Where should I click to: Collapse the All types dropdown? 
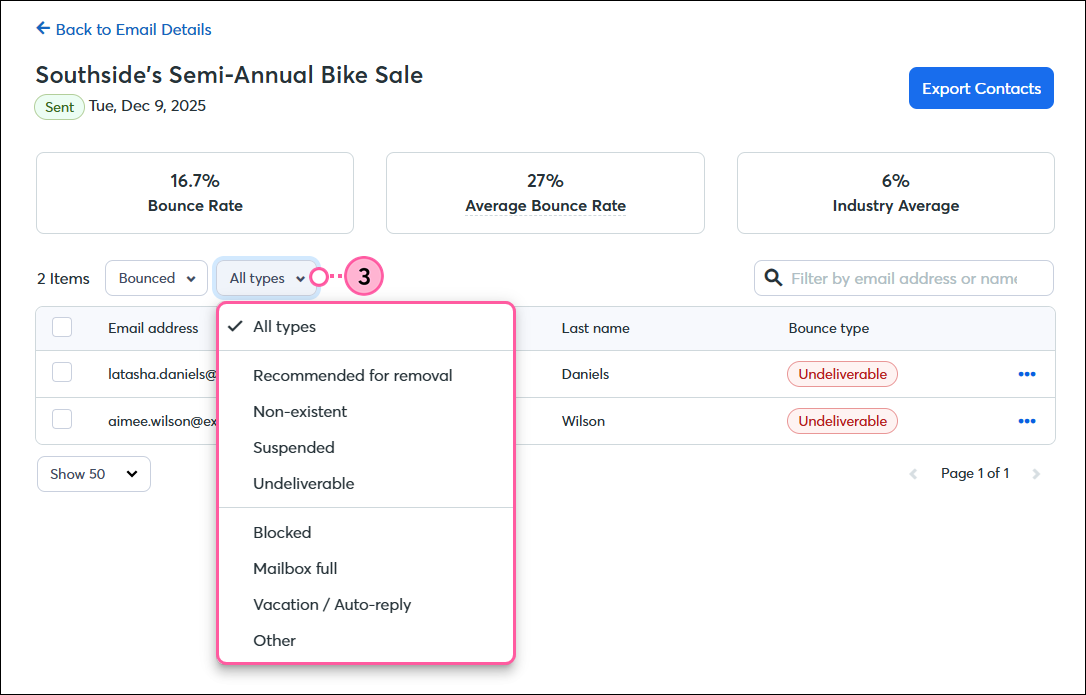point(266,277)
